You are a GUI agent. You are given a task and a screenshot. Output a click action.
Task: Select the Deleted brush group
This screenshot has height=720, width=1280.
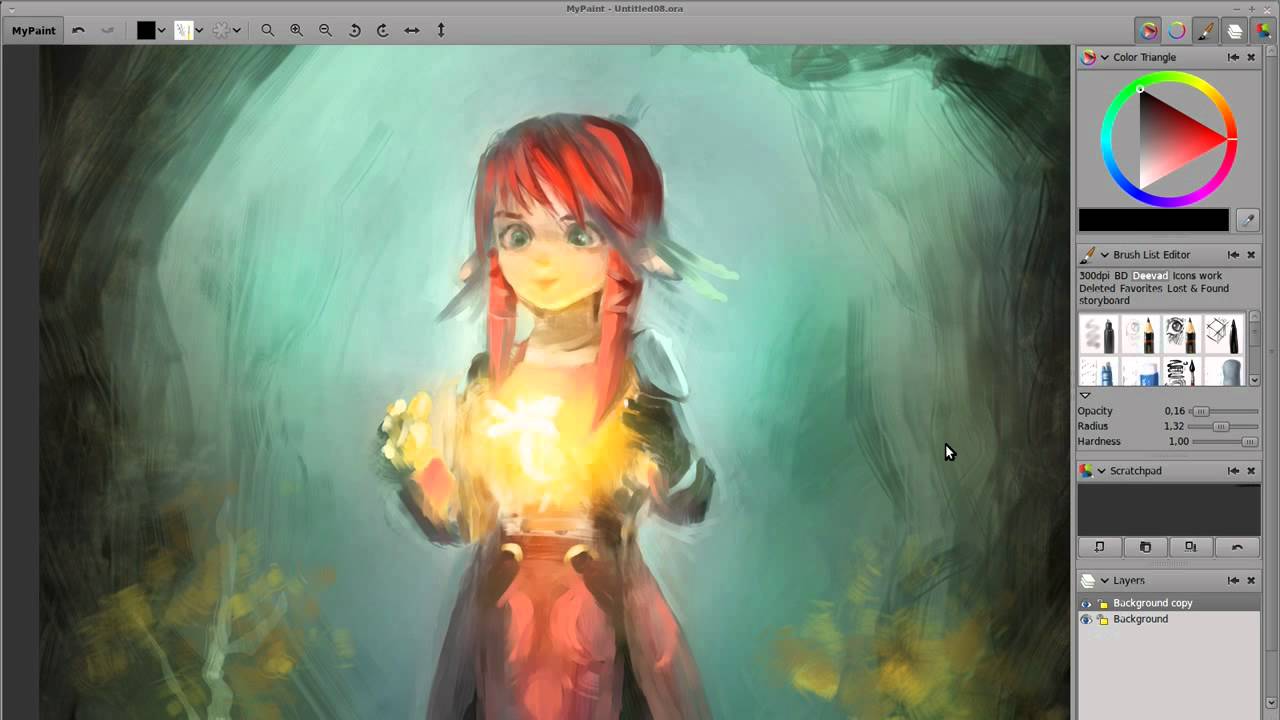tap(1097, 288)
